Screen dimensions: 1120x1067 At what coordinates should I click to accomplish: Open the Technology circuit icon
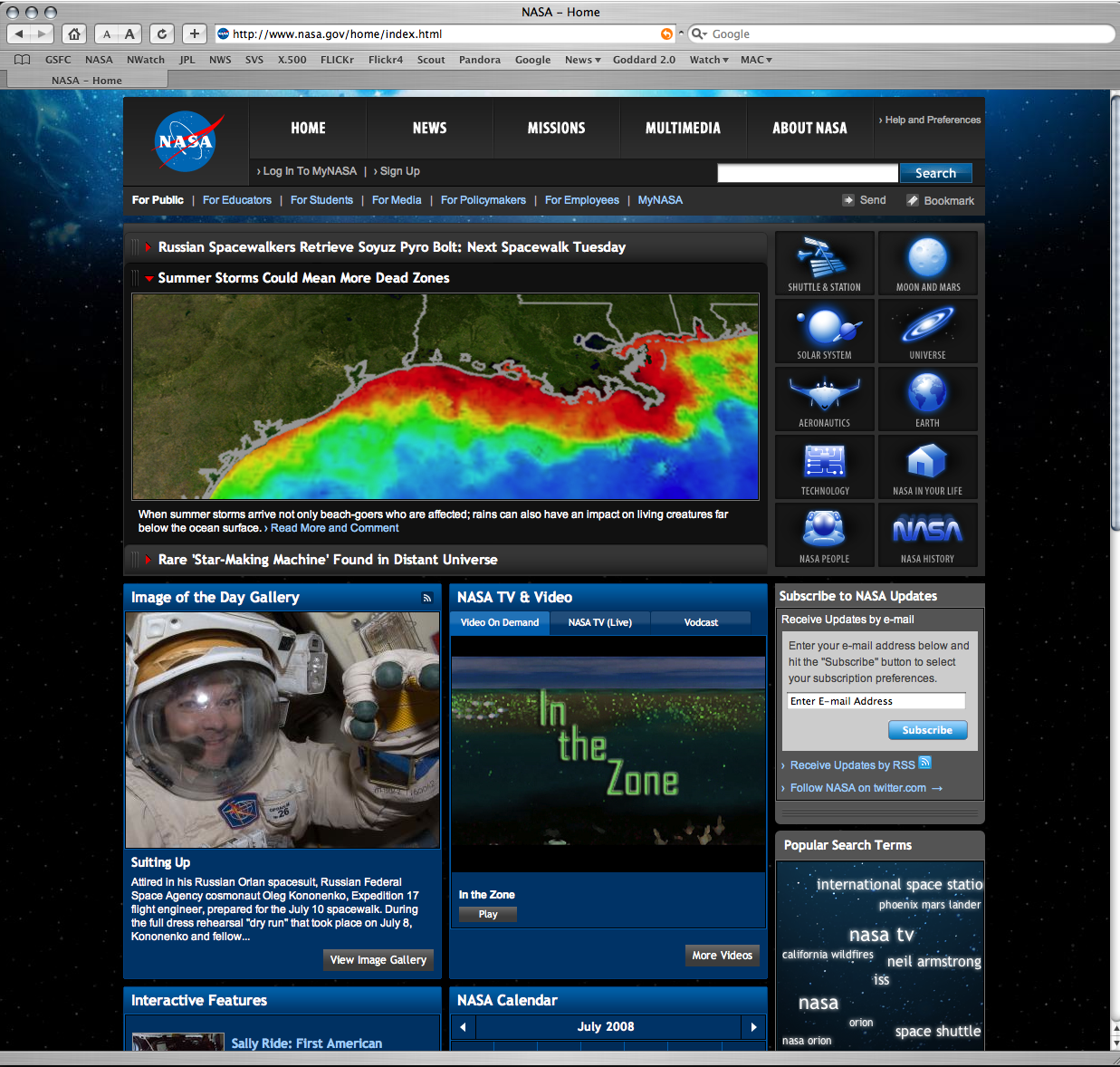tap(824, 466)
